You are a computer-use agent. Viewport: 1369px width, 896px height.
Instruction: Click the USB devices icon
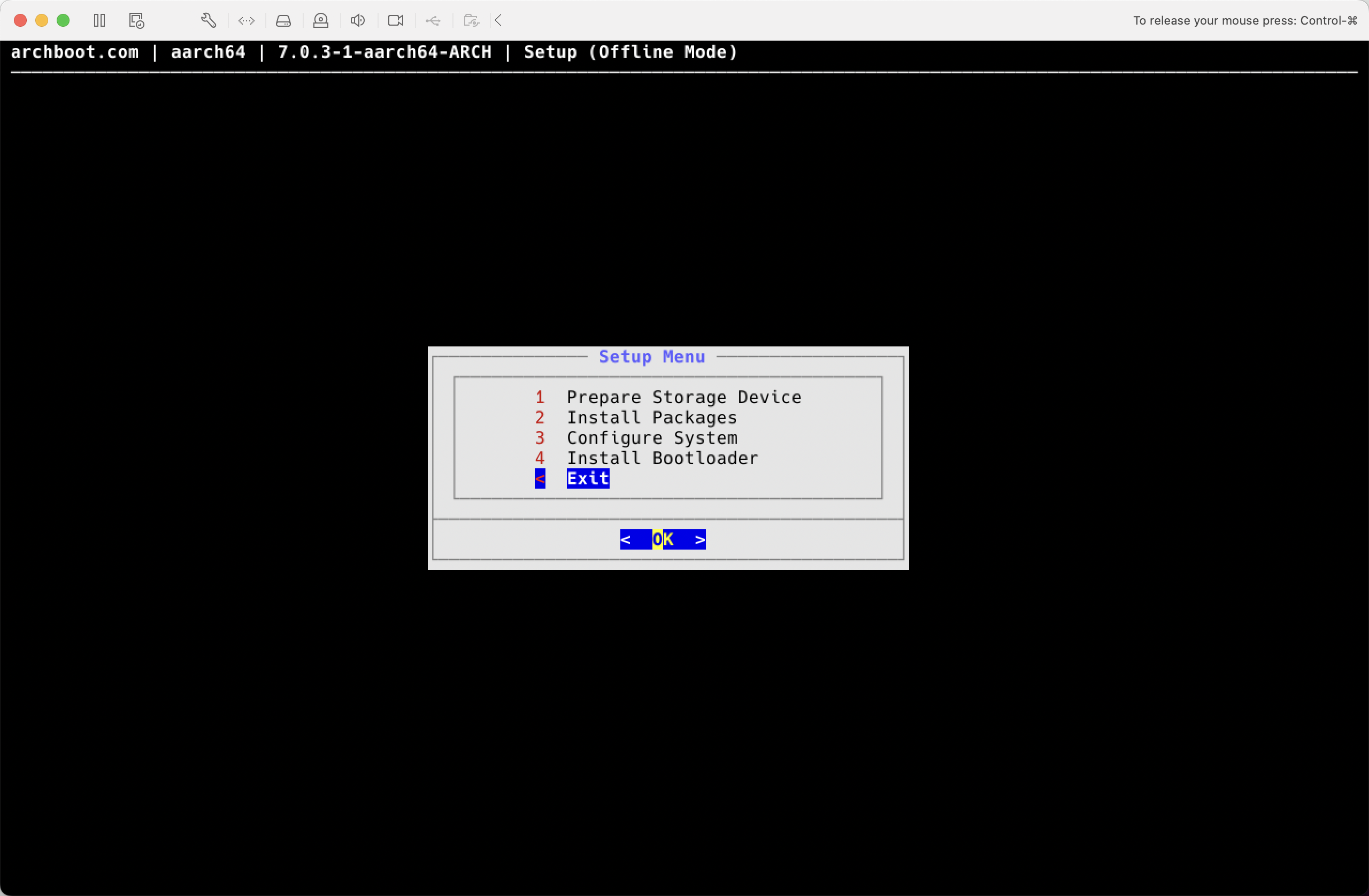(x=433, y=21)
